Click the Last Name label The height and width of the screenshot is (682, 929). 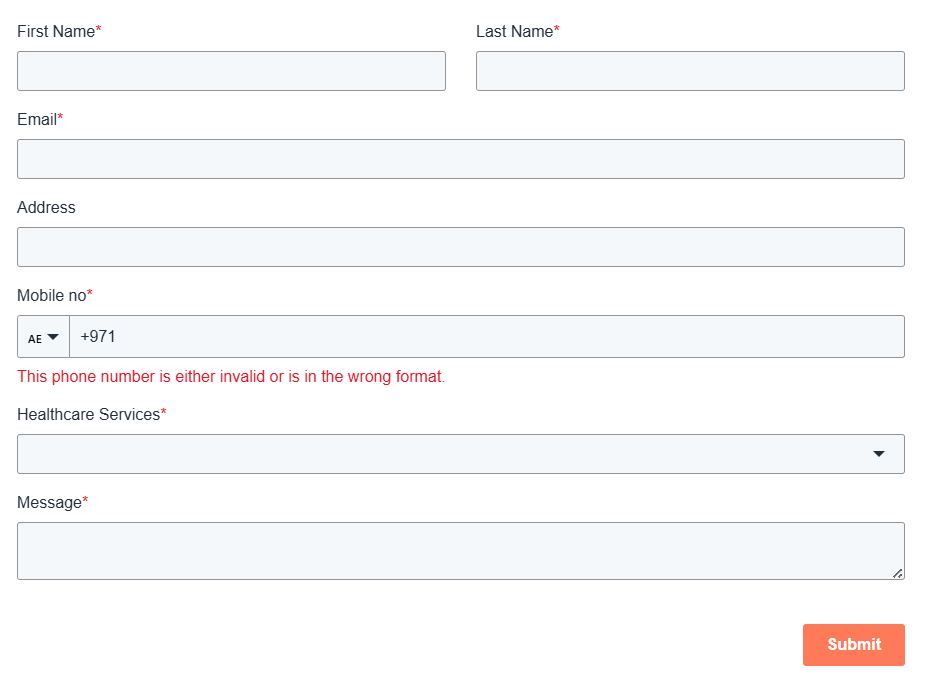(x=514, y=32)
